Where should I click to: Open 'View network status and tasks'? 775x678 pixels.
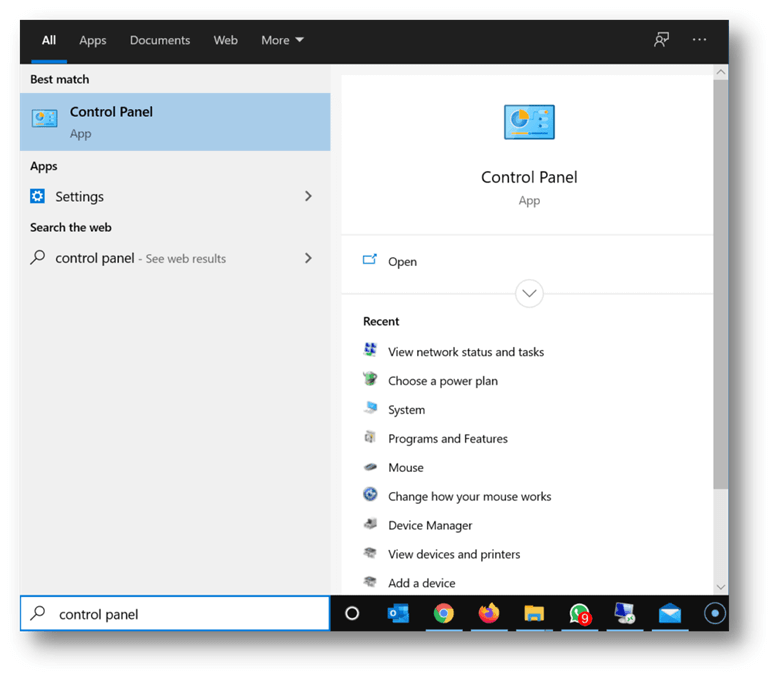tap(466, 352)
